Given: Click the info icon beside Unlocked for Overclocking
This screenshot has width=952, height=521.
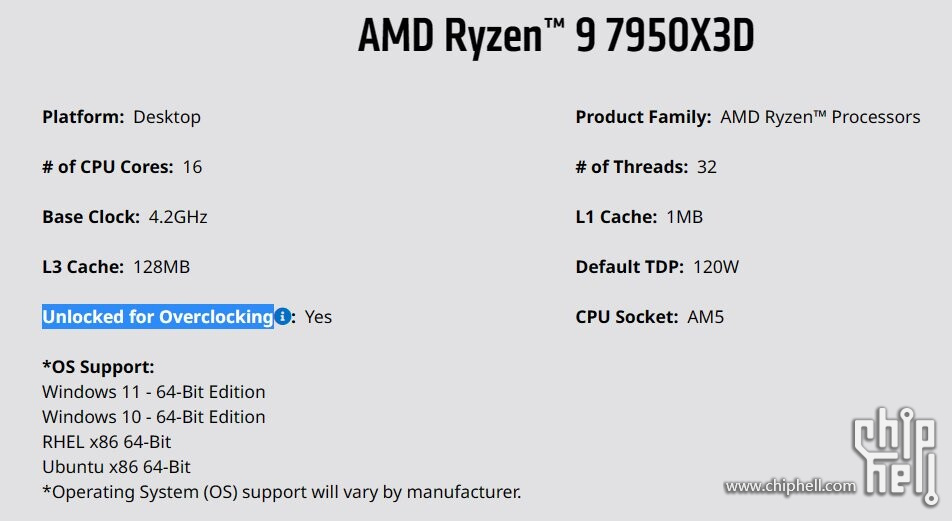Looking at the screenshot, I should pos(282,316).
